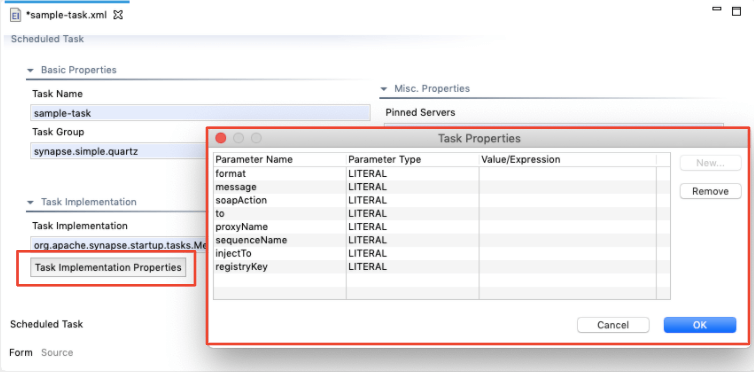Close the sample-task.xml editor tab
The height and width of the screenshot is (372, 754).
[118, 15]
